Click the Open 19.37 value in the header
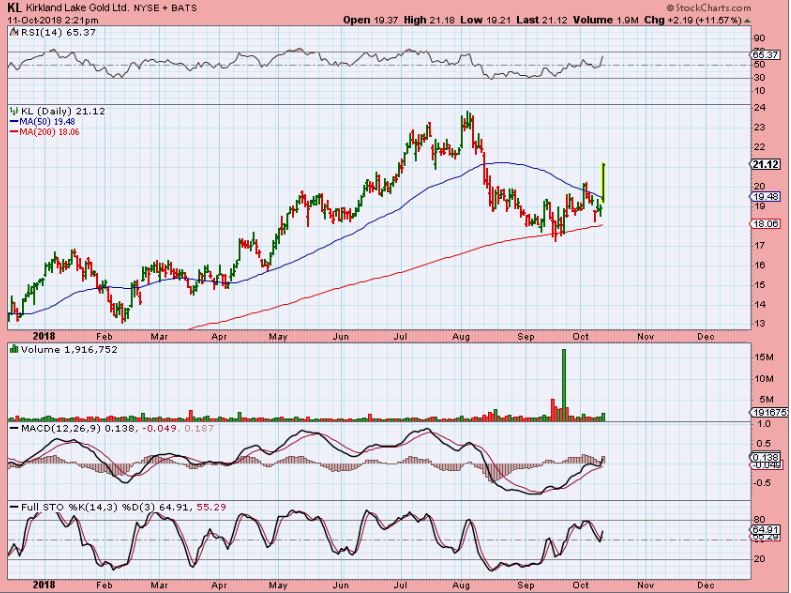This screenshot has width=791, height=593. (371, 20)
